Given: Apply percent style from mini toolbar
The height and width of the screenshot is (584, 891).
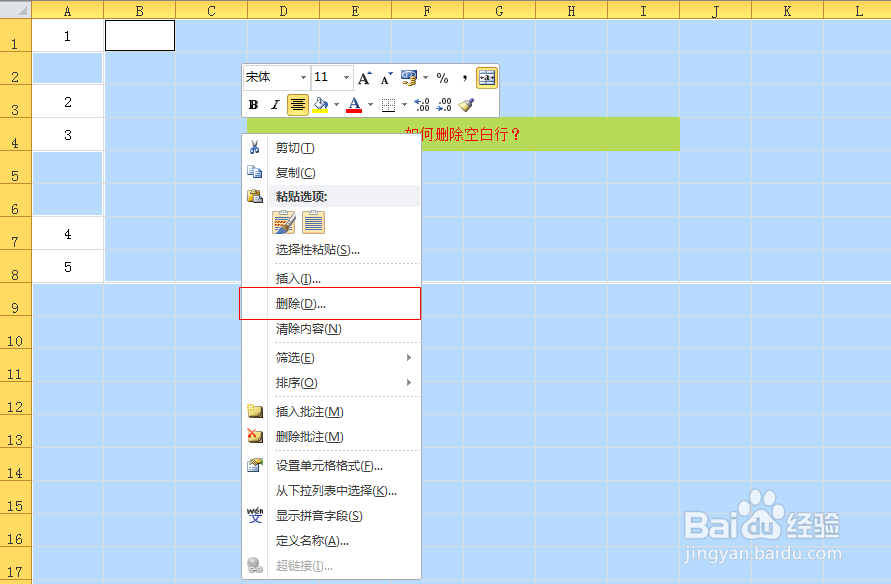Looking at the screenshot, I should [442, 78].
